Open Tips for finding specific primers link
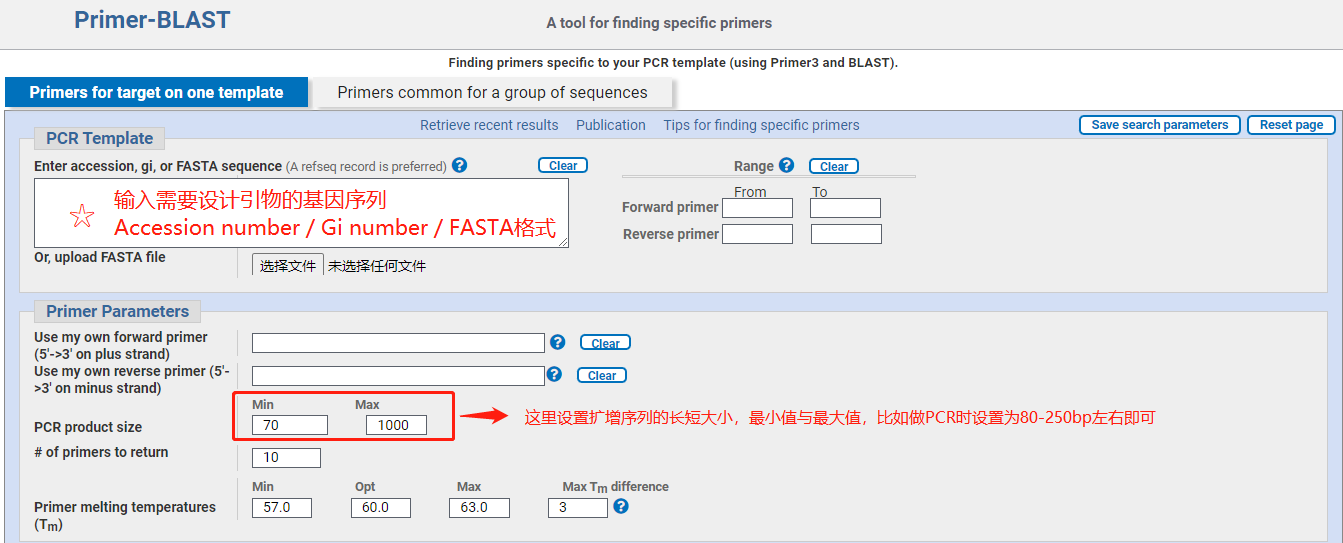Screen dimensions: 1343x543 [761, 125]
